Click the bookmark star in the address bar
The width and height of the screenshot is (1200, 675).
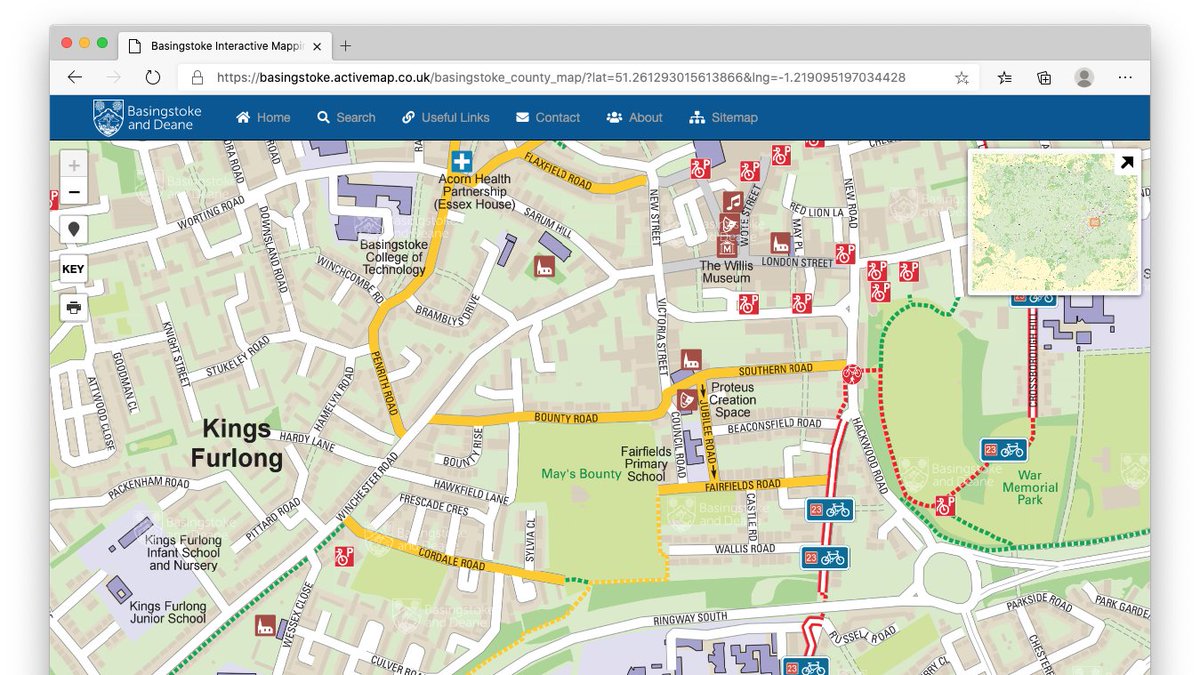tap(960, 77)
